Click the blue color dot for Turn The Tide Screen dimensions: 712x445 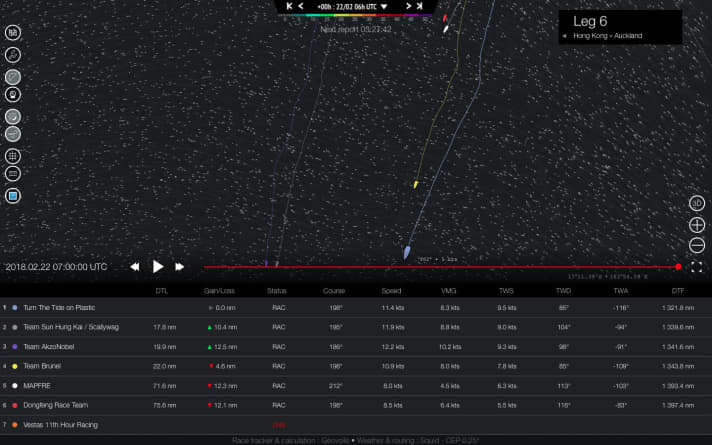point(15,307)
